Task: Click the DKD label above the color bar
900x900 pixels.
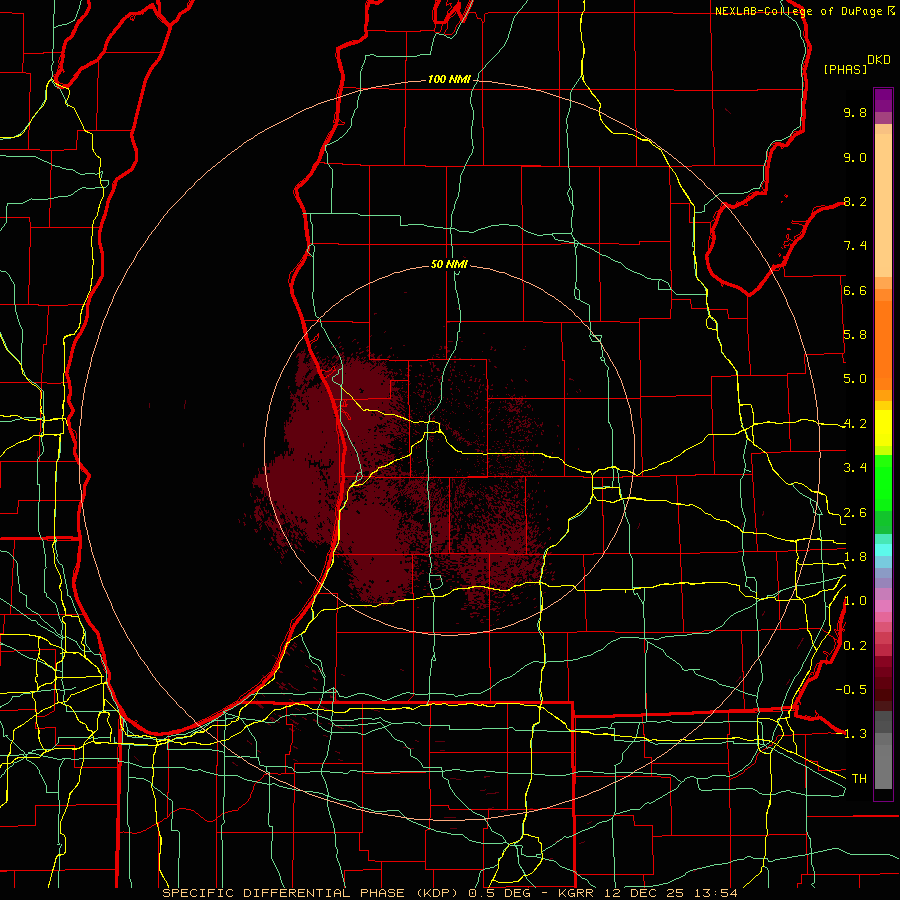Action: point(879,60)
